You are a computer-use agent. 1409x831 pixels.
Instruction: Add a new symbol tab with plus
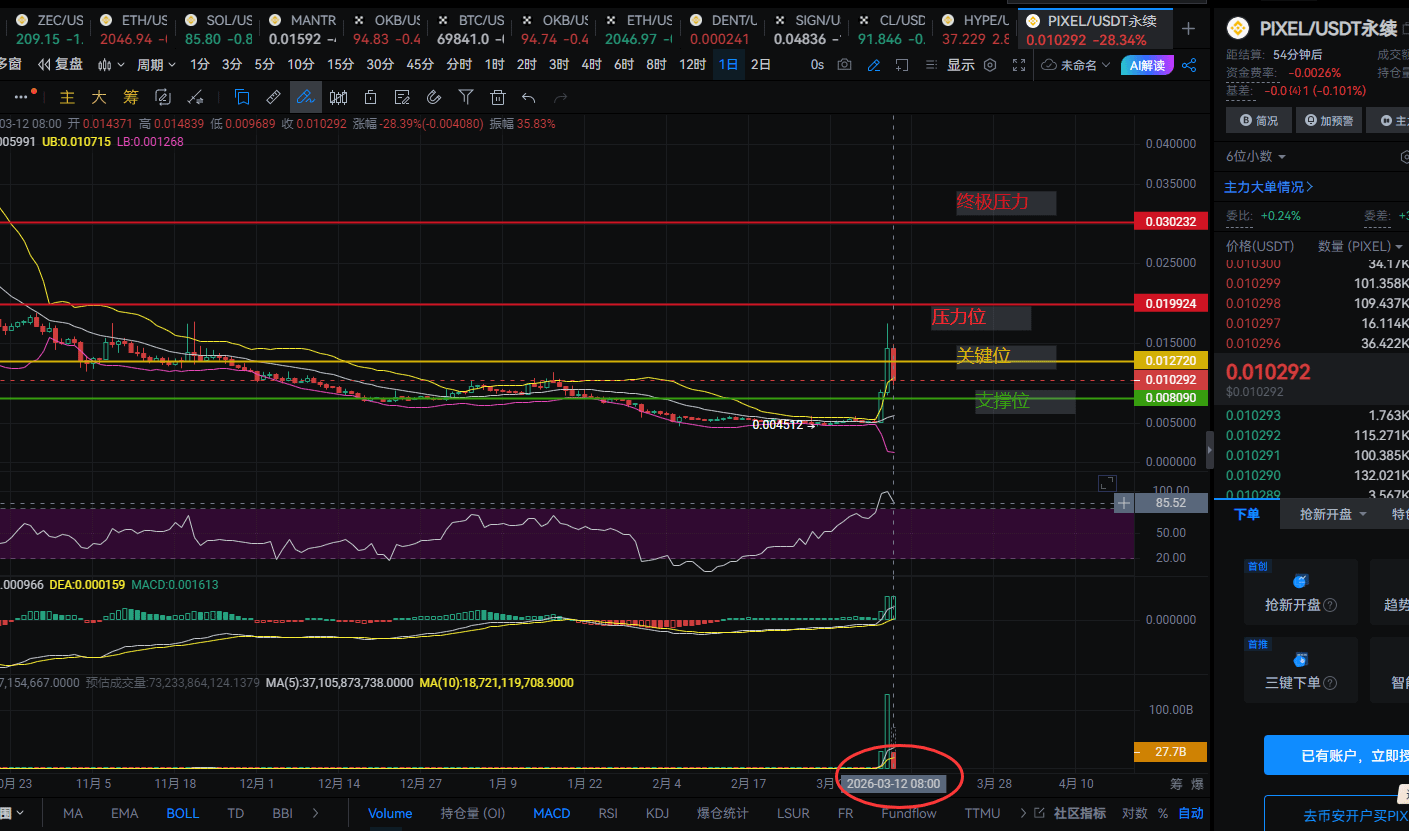(x=1188, y=28)
